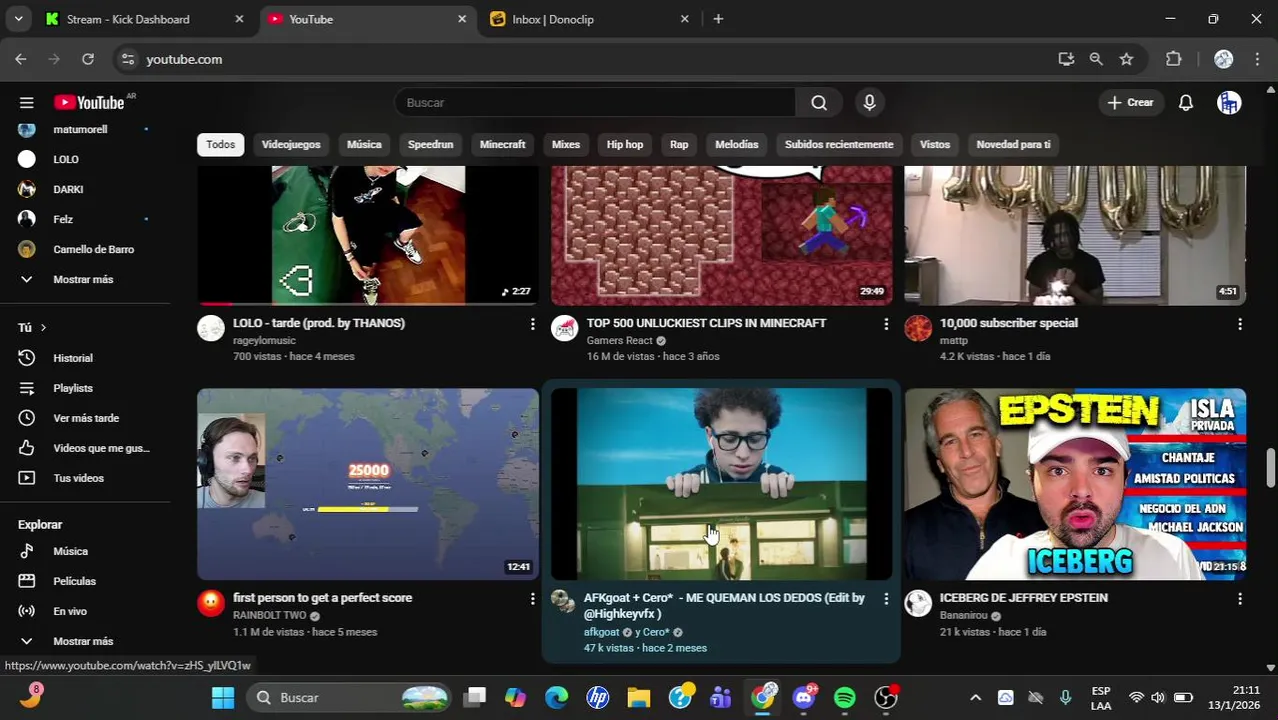The height and width of the screenshot is (720, 1278).
Task: Click into the Buscar search field
Action: pyautogui.click(x=596, y=102)
